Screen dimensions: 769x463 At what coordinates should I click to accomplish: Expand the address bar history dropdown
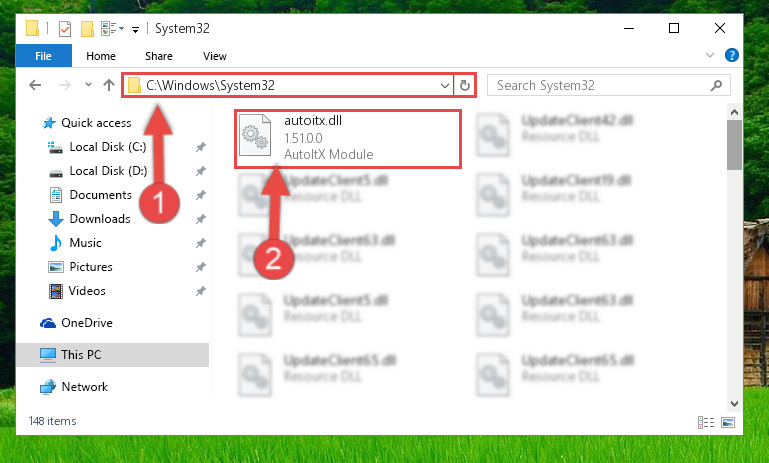444,86
